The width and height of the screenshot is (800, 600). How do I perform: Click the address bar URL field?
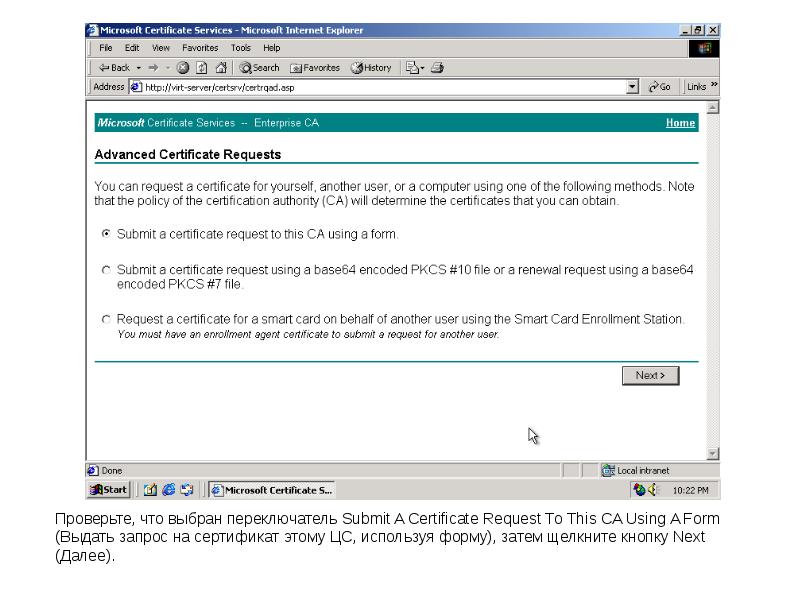point(380,87)
